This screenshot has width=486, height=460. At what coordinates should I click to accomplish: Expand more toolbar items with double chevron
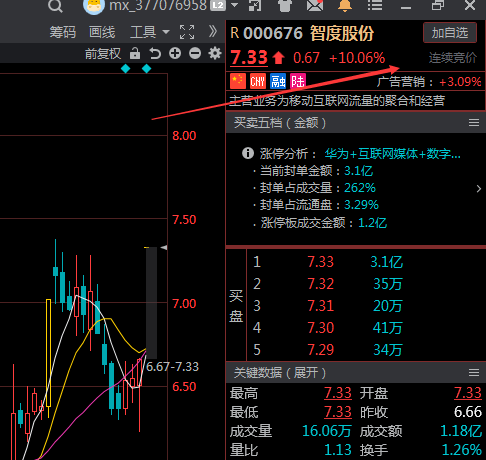click(213, 32)
